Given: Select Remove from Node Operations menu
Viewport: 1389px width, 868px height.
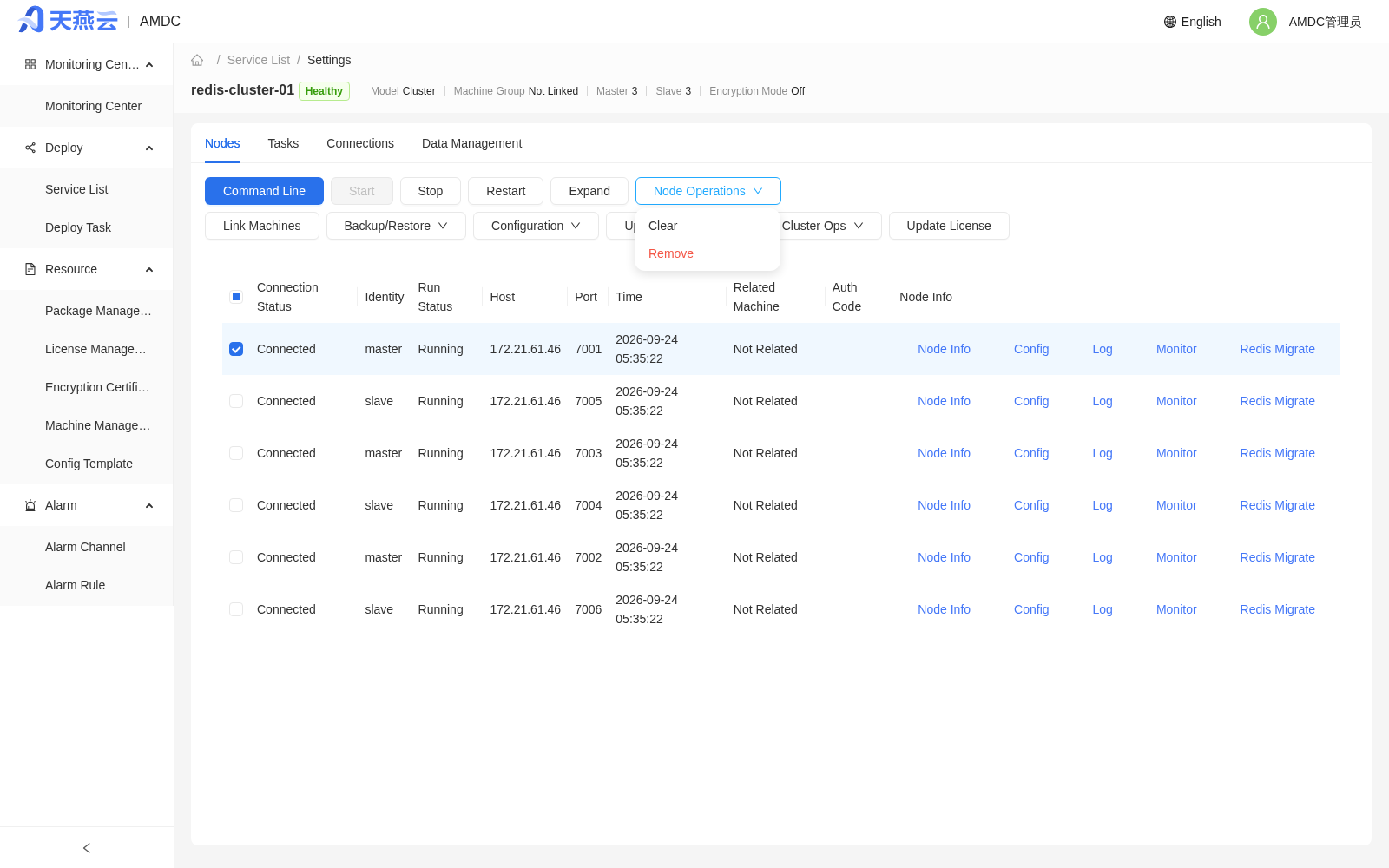Looking at the screenshot, I should coord(671,253).
